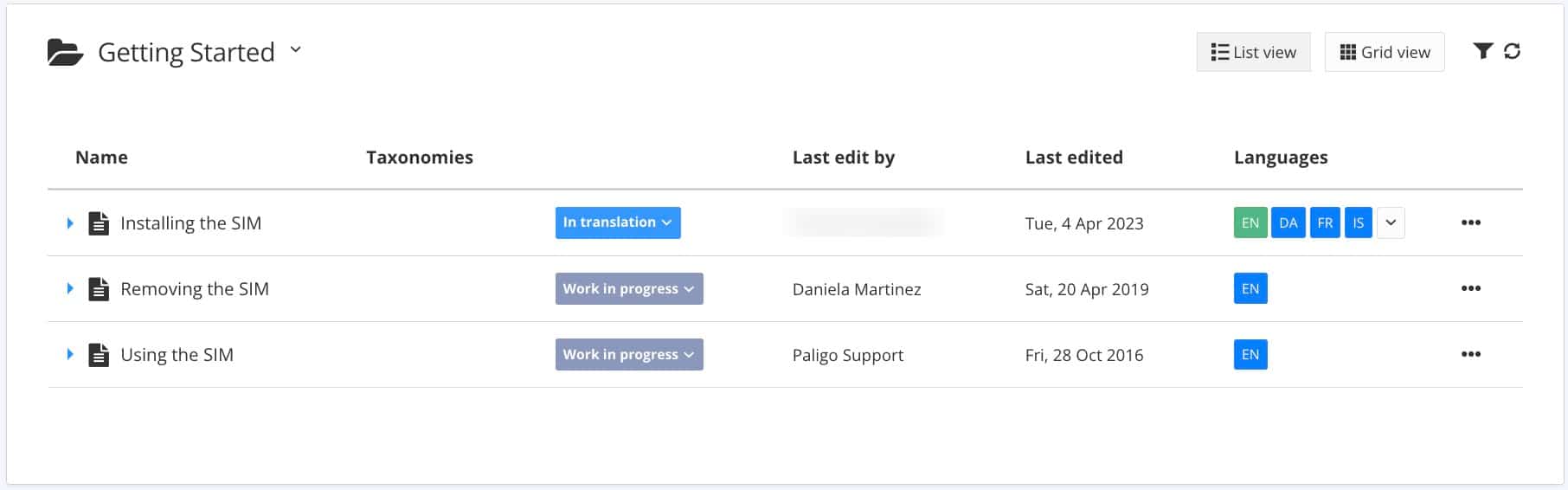Click the document icon for Installing the SIM

(x=100, y=223)
